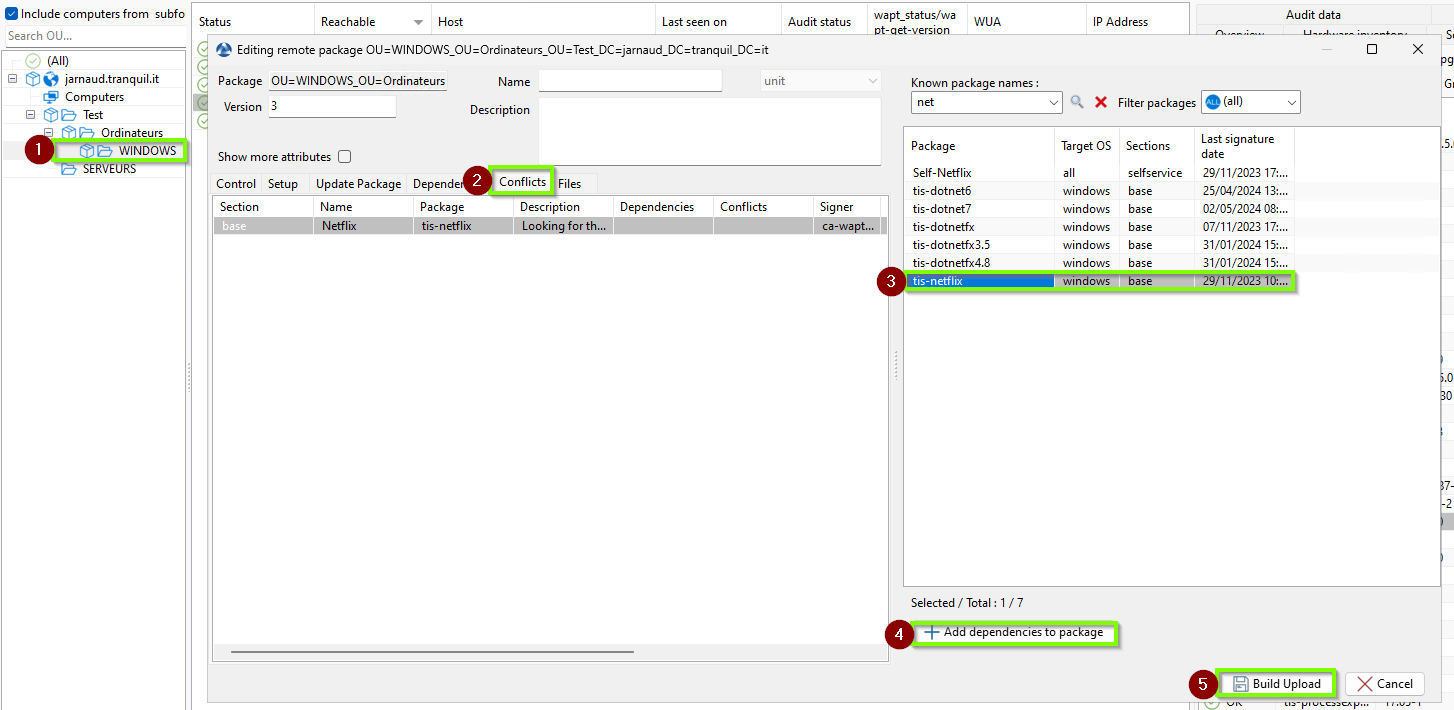Open the Known package names dropdown

click(1054, 102)
